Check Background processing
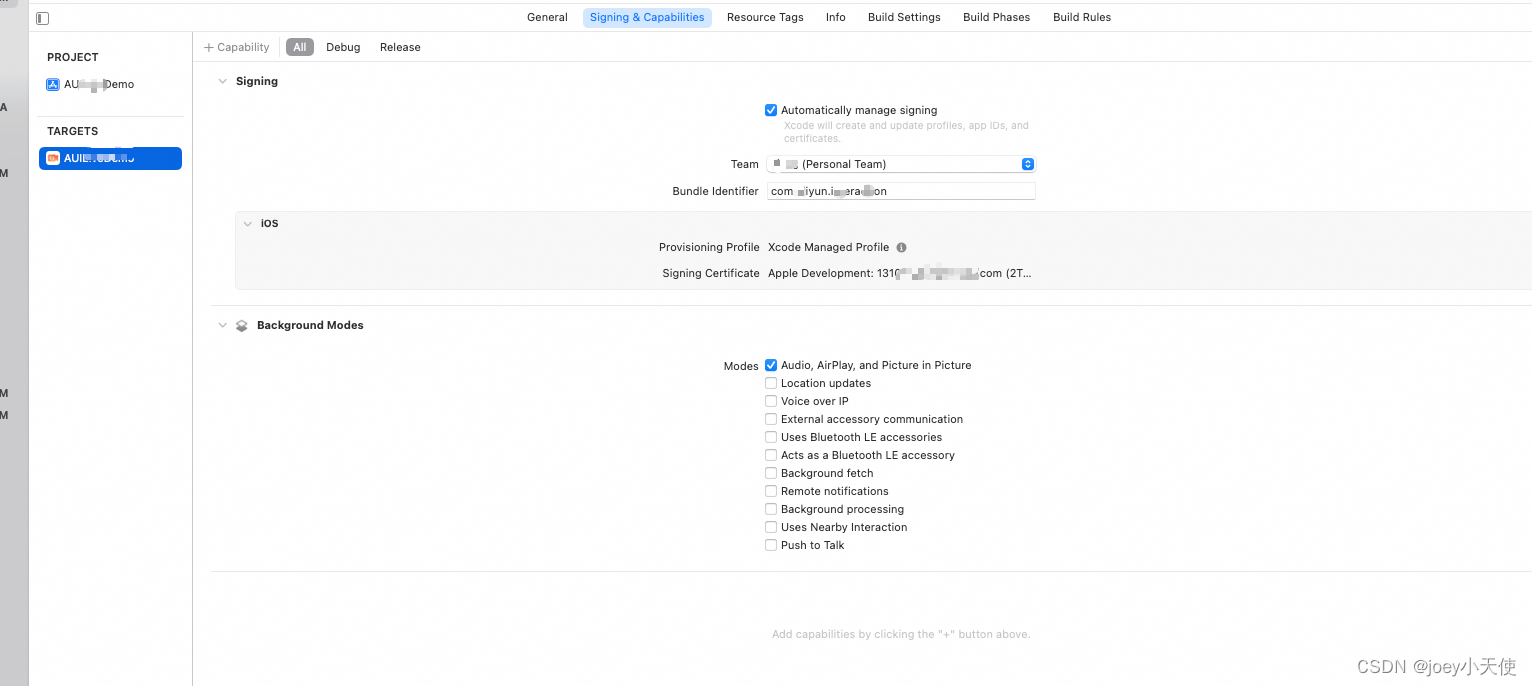Image resolution: width=1532 pixels, height=686 pixels. coord(771,509)
